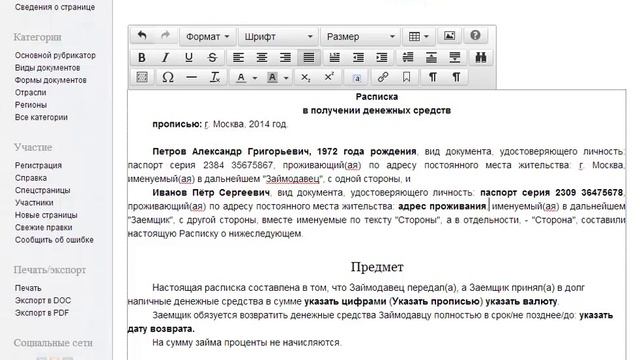Add space after paragraph icon
This screenshot has width=640, height=360.
[455, 58]
